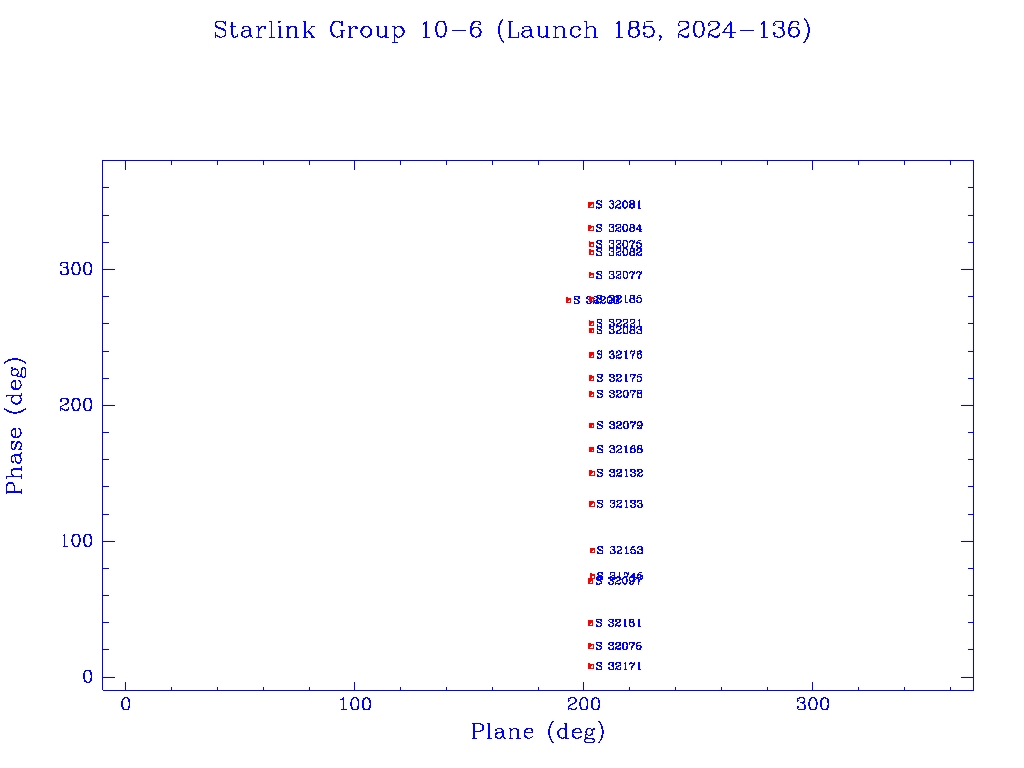
Task: Select the S 32171 satellite label
Action: pos(618,666)
